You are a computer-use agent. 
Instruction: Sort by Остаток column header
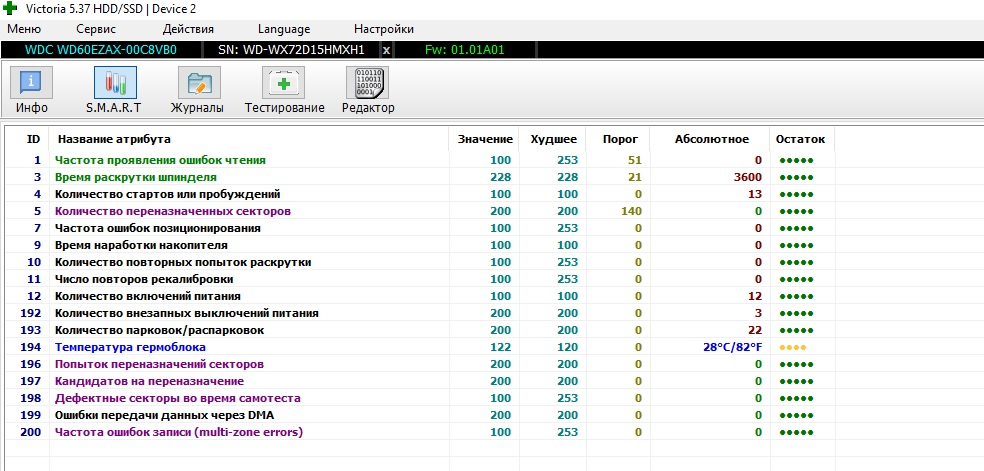coord(801,139)
